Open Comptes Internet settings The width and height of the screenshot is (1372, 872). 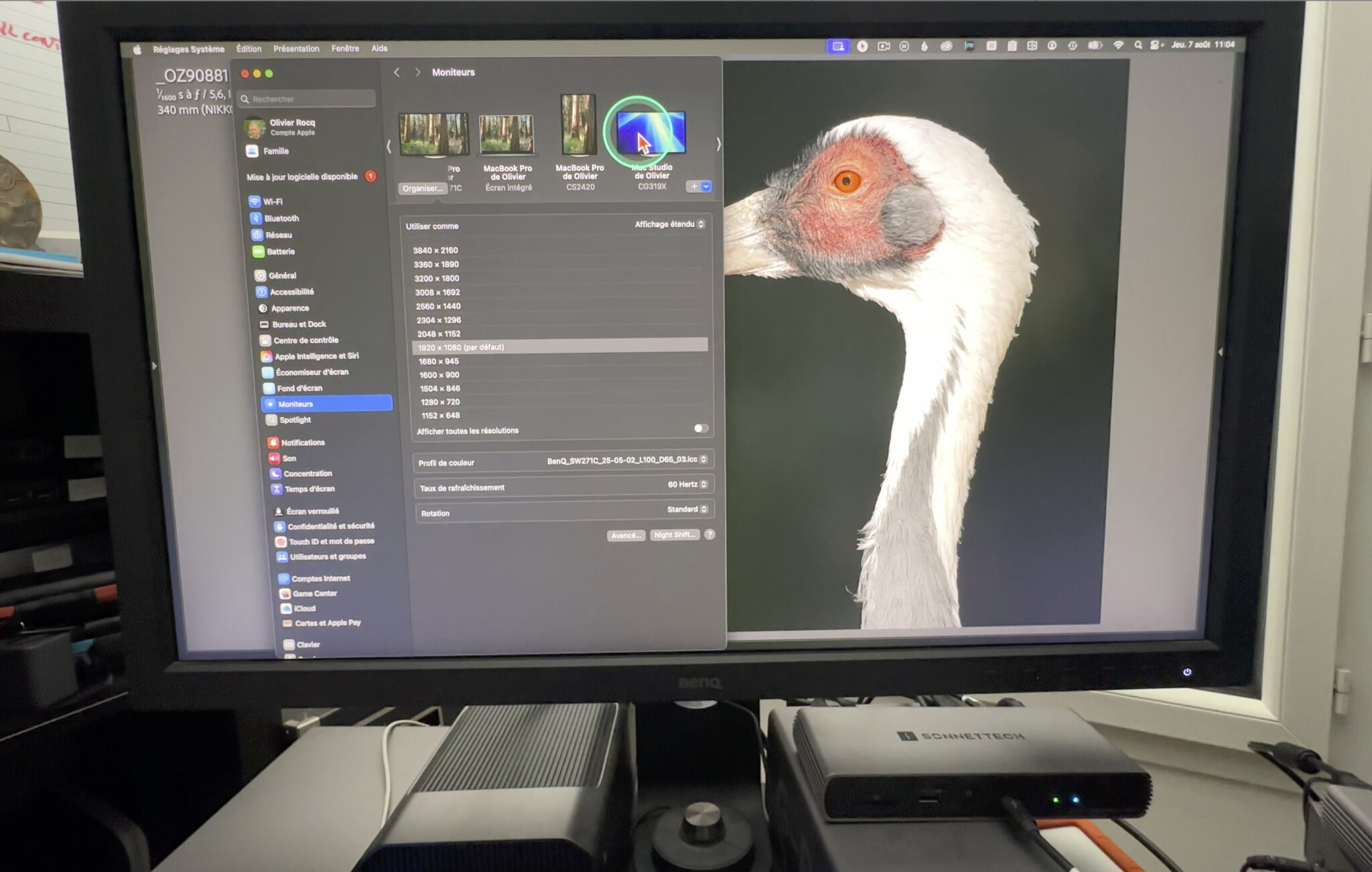tap(314, 579)
